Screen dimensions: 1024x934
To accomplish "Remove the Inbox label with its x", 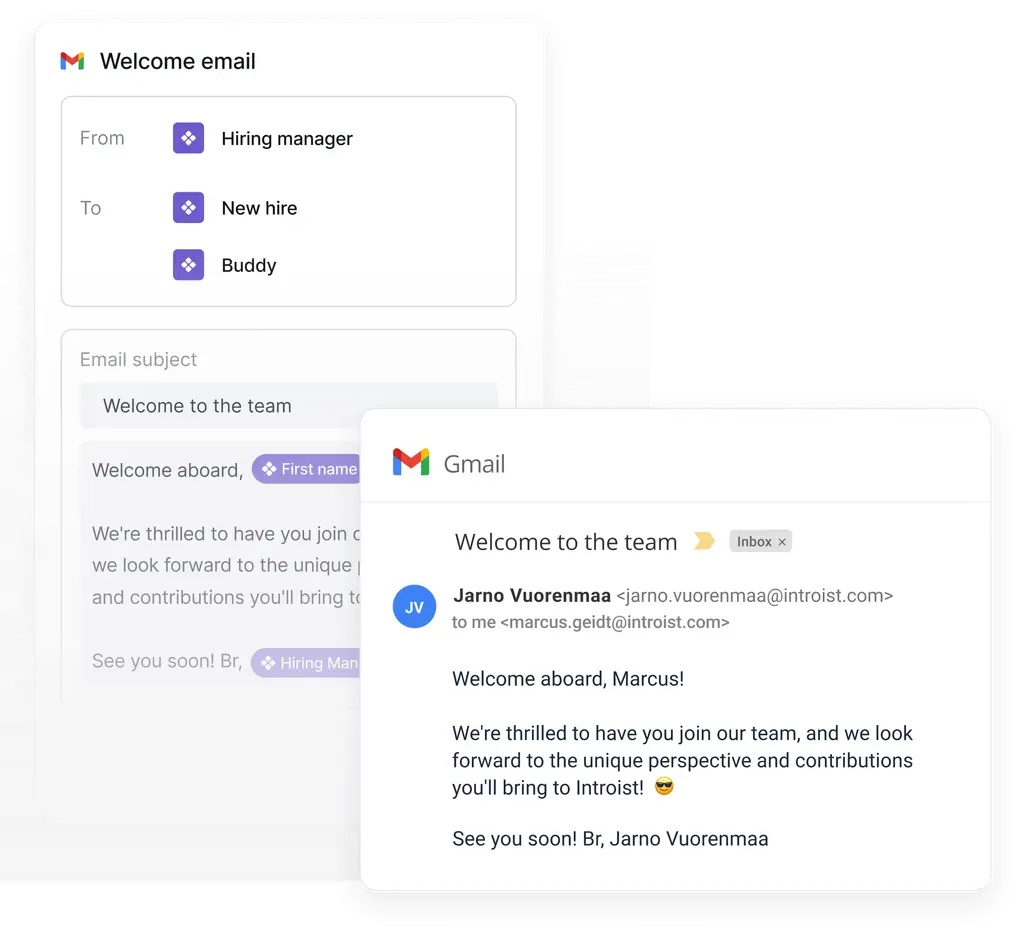I will coord(782,542).
